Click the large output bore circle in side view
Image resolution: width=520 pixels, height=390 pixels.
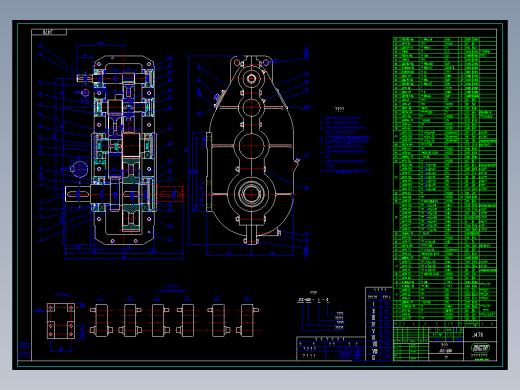point(251,194)
